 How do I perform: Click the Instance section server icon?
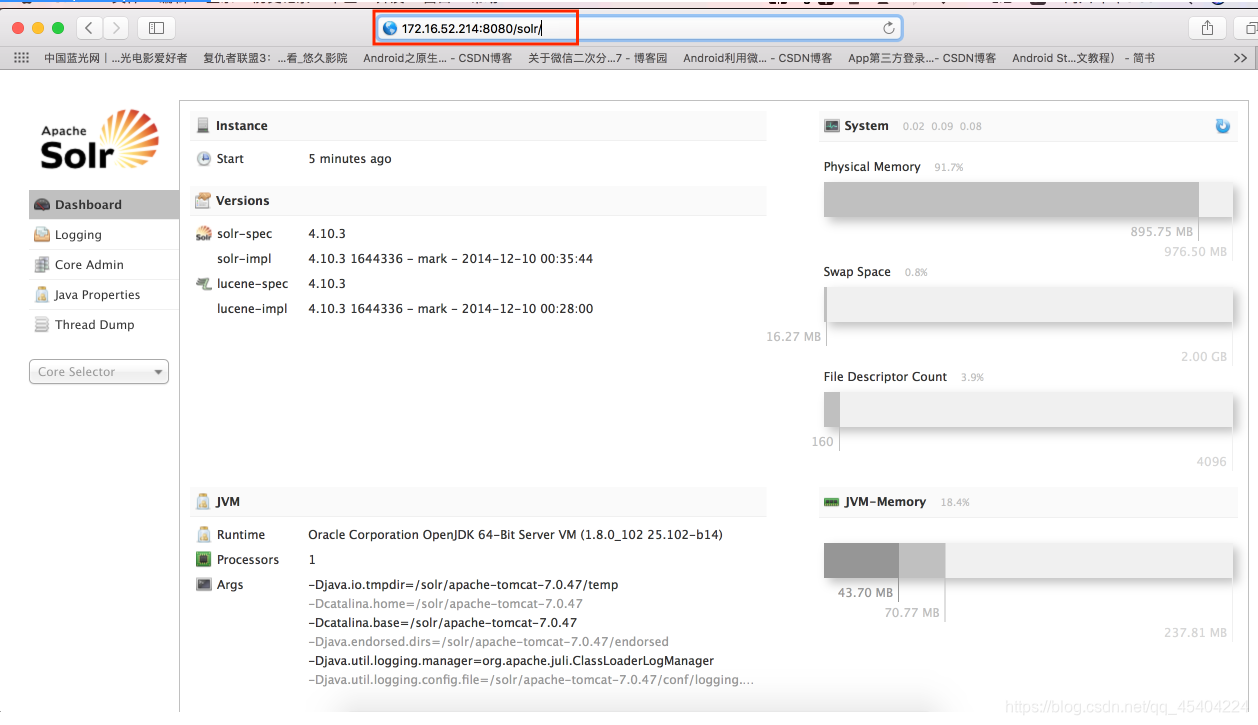point(203,125)
